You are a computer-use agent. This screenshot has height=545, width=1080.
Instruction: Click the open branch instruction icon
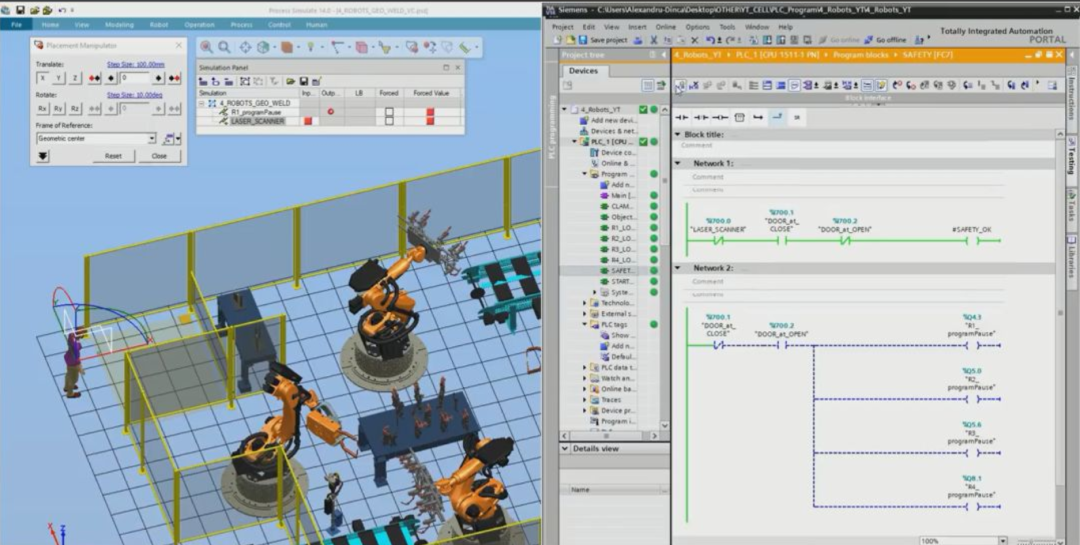[x=759, y=117]
